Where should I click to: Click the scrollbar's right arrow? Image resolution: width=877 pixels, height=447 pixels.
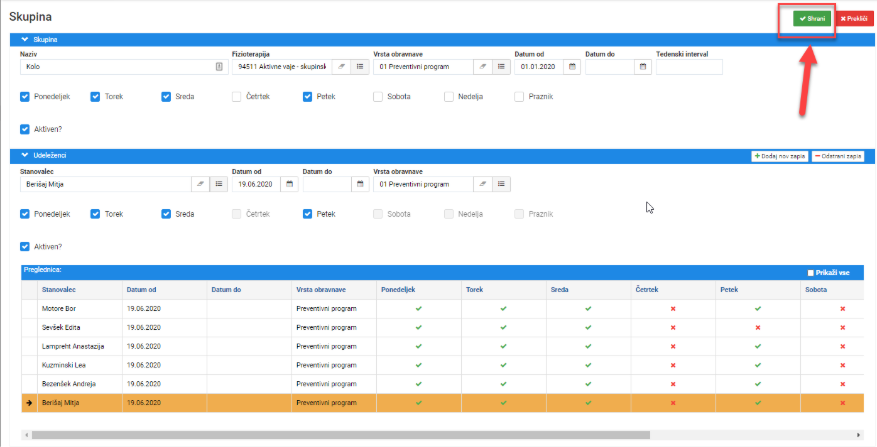pos(859,435)
